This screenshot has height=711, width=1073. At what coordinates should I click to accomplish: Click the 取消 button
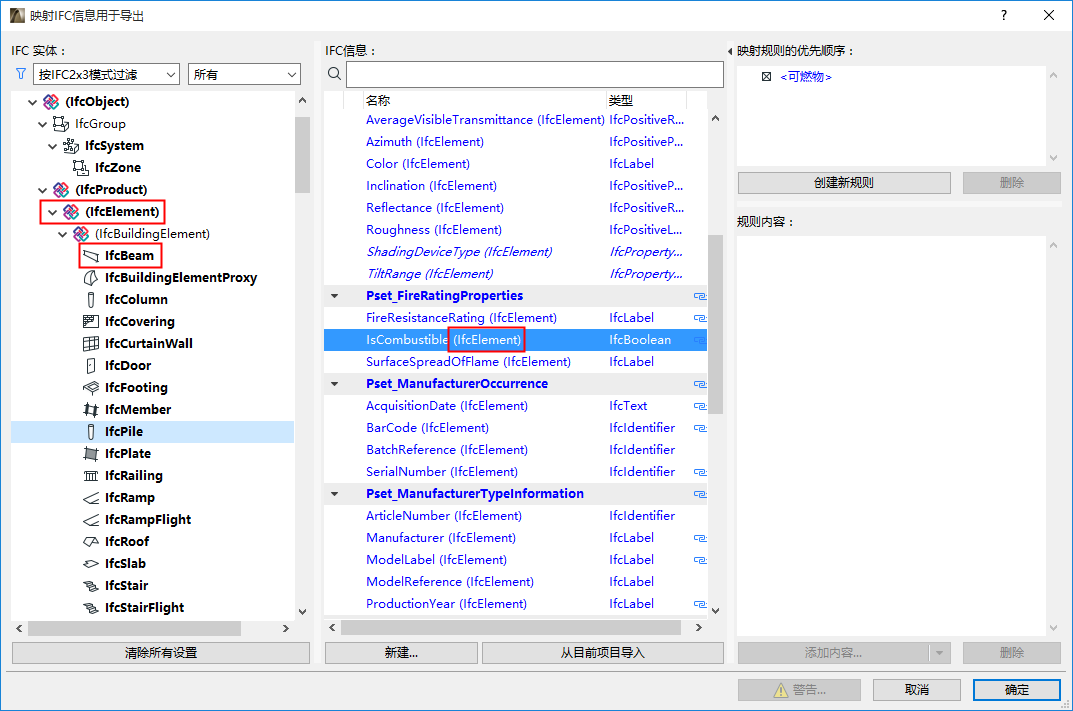coord(917,690)
